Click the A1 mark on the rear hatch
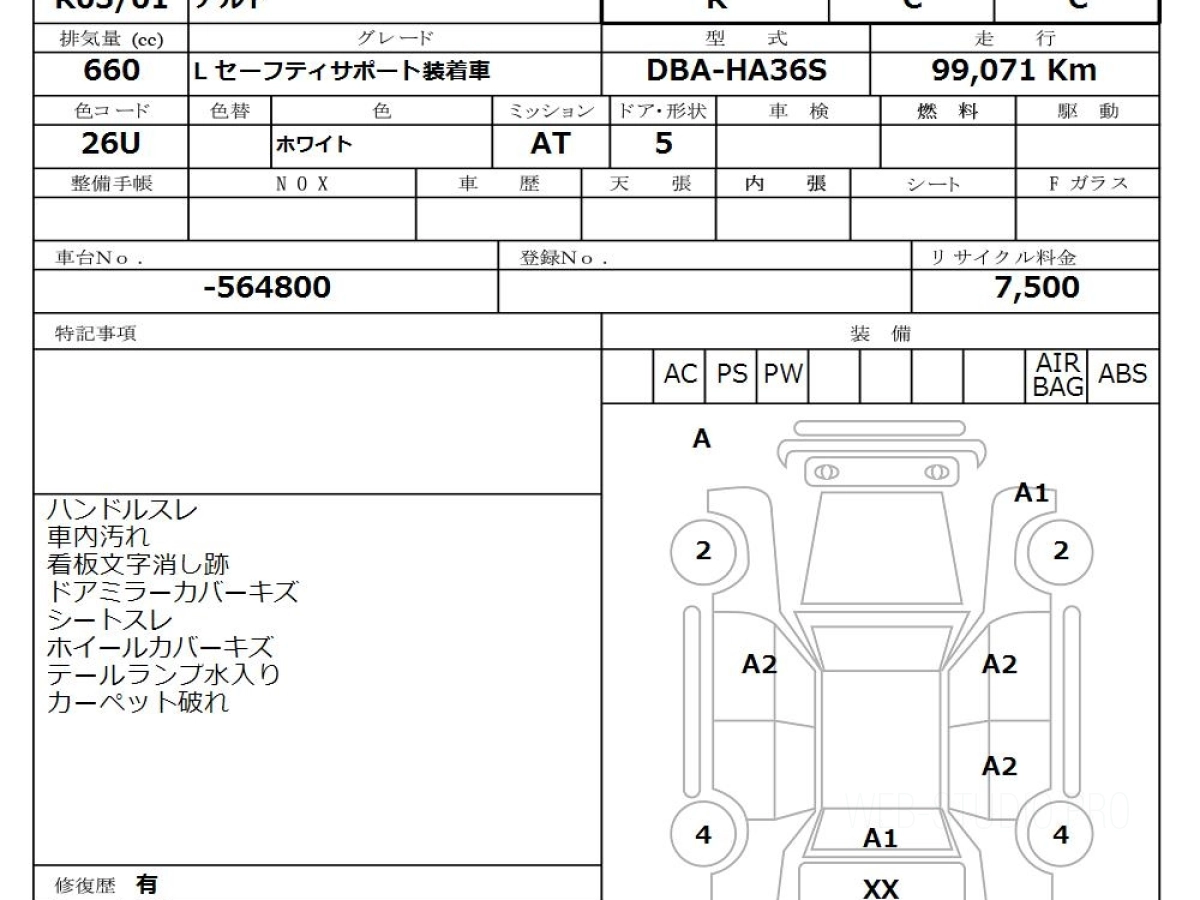Image resolution: width=1200 pixels, height=900 pixels. 880,839
